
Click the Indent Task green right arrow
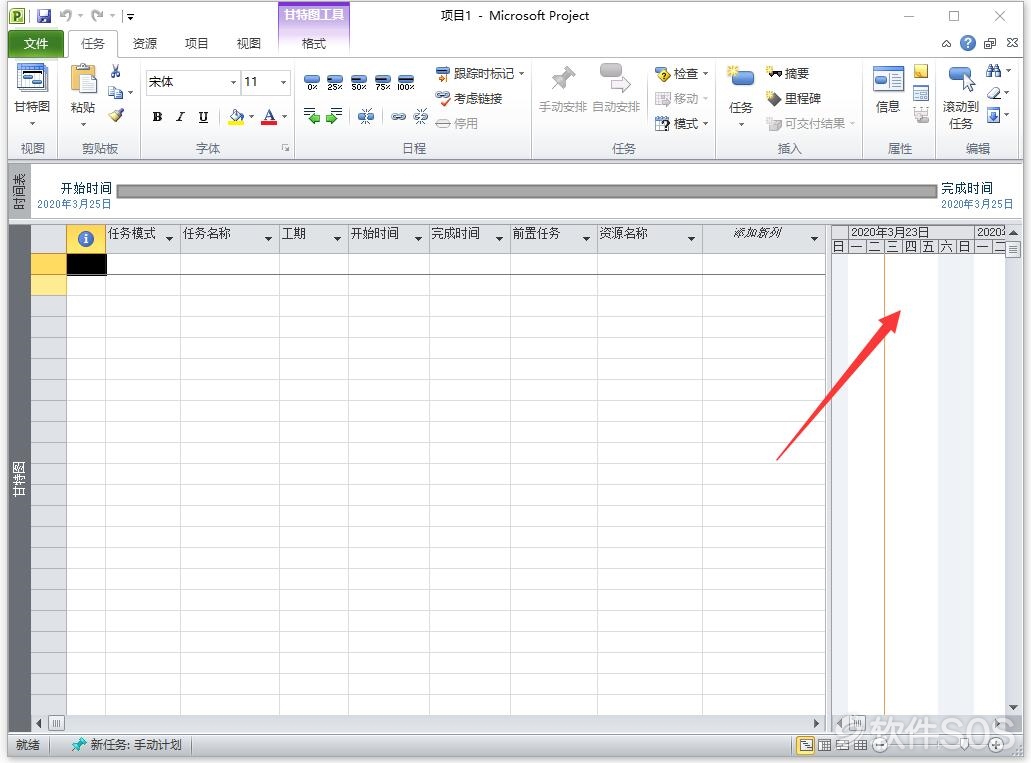coord(335,116)
